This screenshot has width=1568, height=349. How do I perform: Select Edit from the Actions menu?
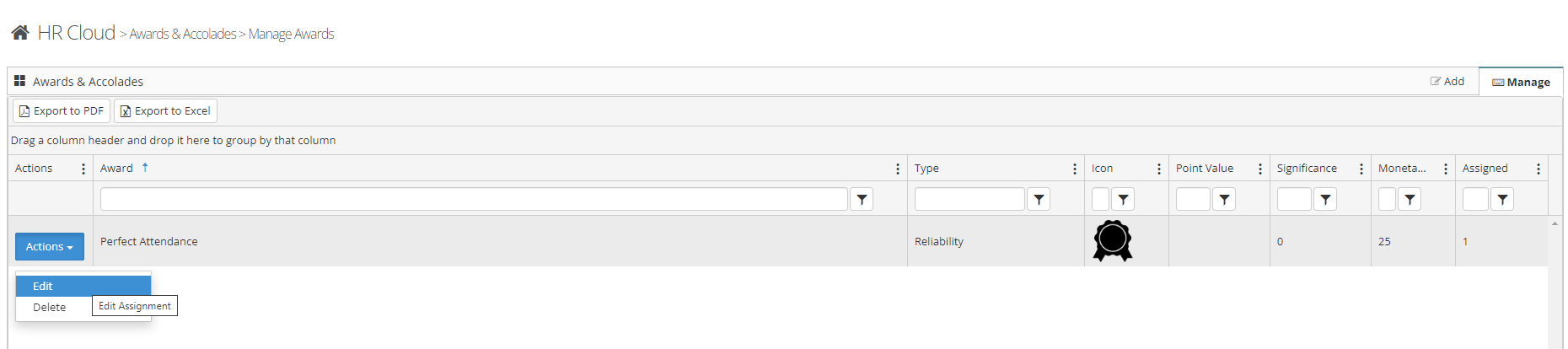43,287
